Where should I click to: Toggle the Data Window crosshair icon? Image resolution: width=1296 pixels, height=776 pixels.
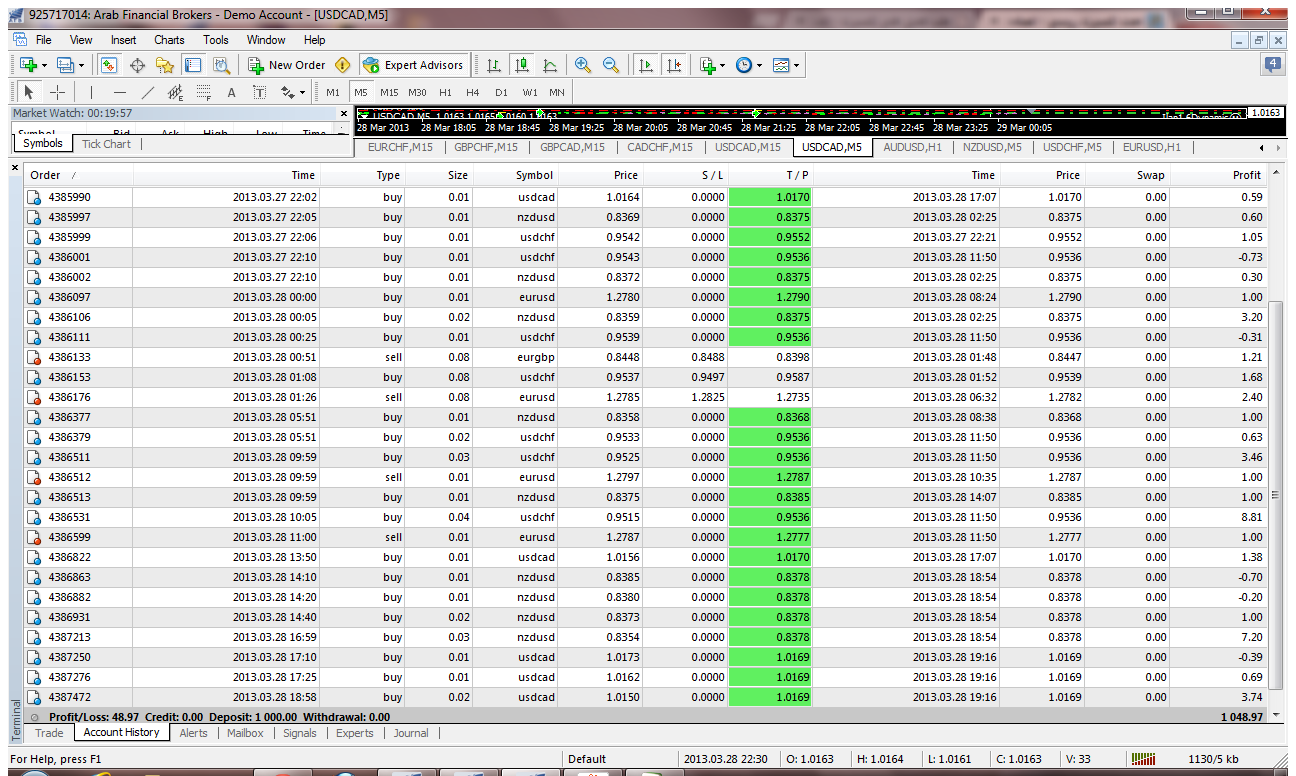coord(137,65)
